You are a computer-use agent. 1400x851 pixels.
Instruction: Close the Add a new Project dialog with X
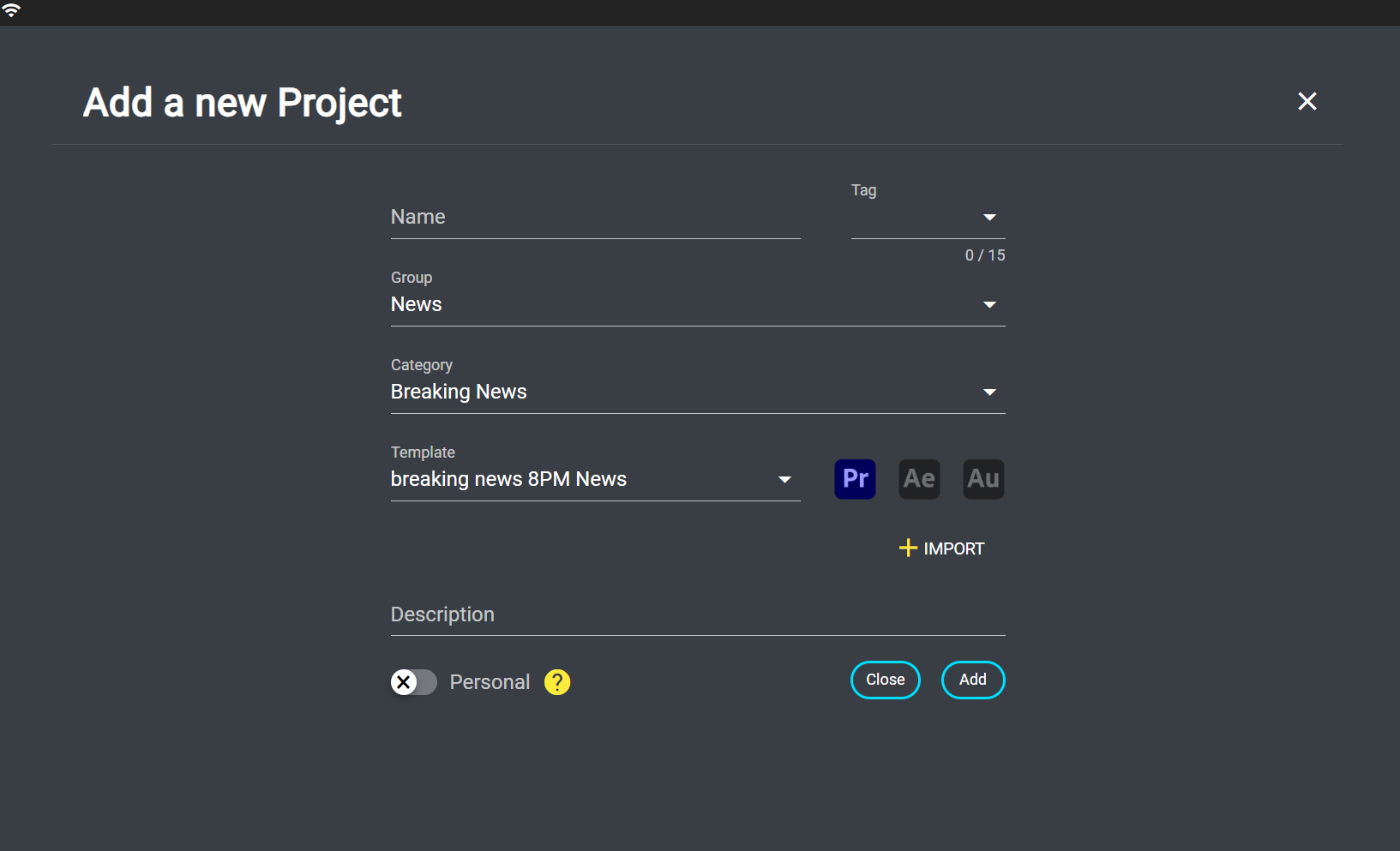(1307, 101)
